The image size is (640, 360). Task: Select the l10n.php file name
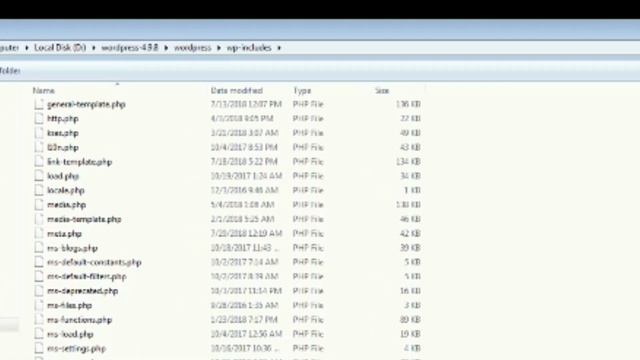click(63, 147)
